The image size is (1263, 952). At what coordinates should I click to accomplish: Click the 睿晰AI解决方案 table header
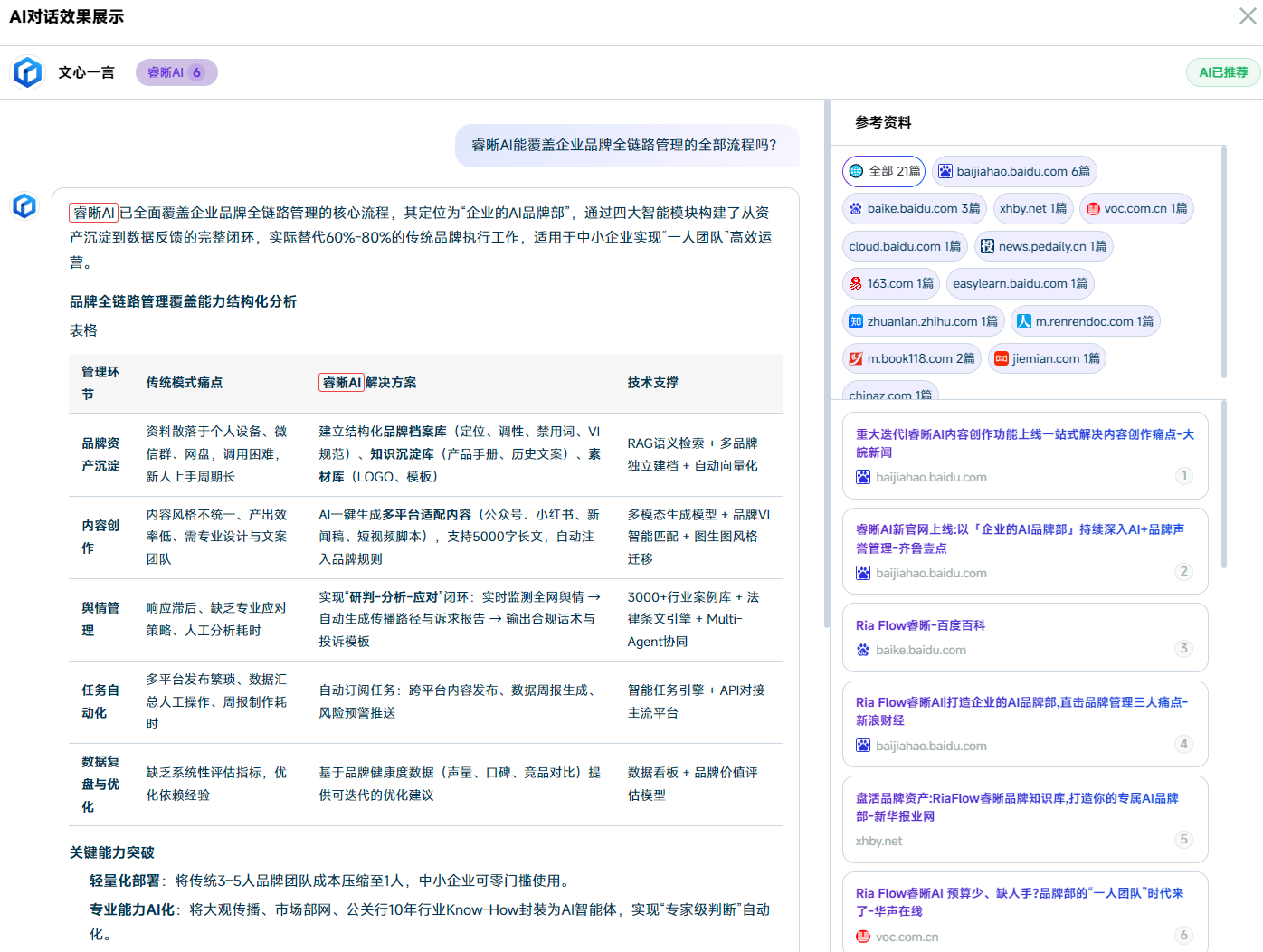pyautogui.click(x=367, y=383)
